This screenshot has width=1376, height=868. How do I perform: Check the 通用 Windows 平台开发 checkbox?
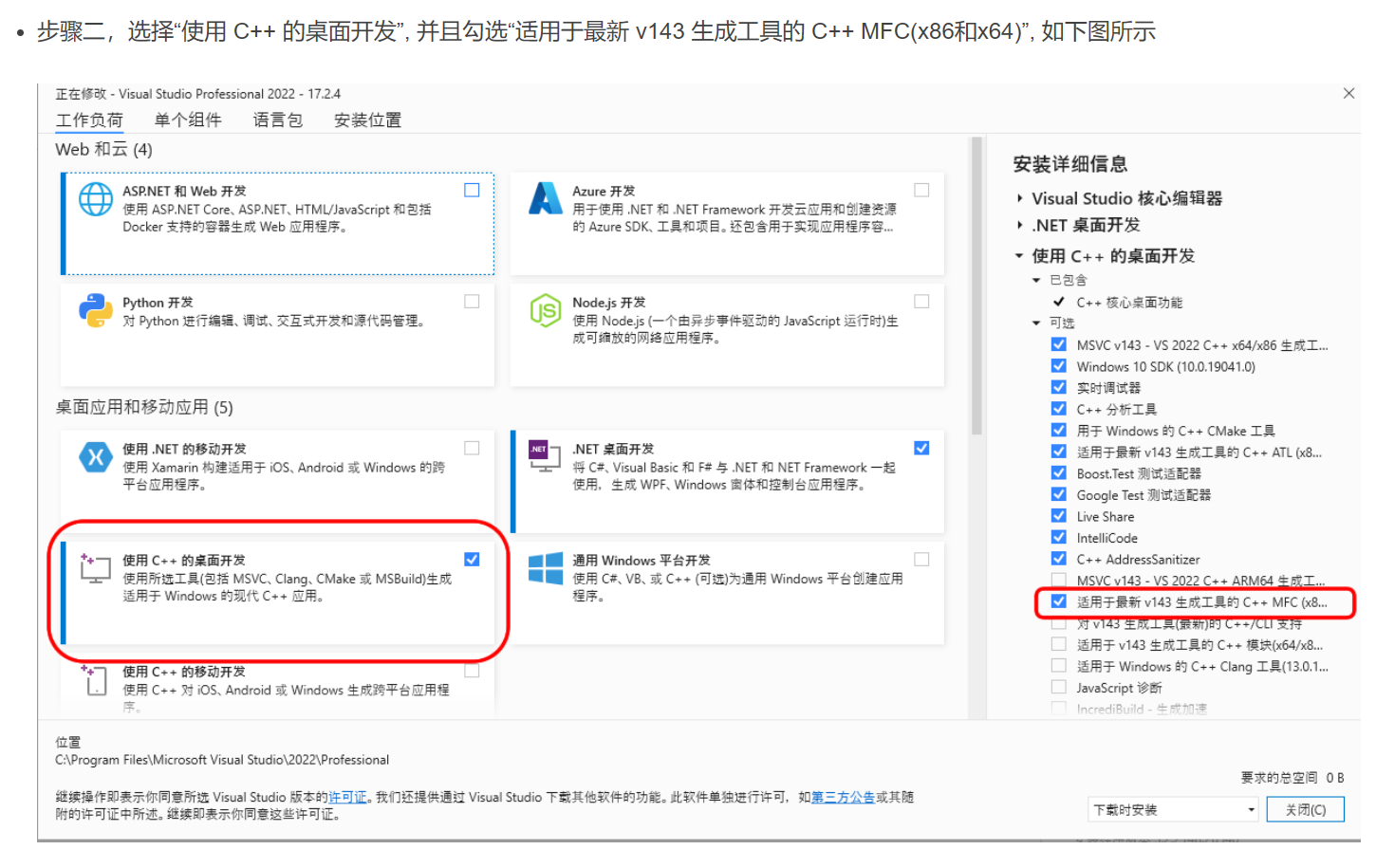(921, 559)
